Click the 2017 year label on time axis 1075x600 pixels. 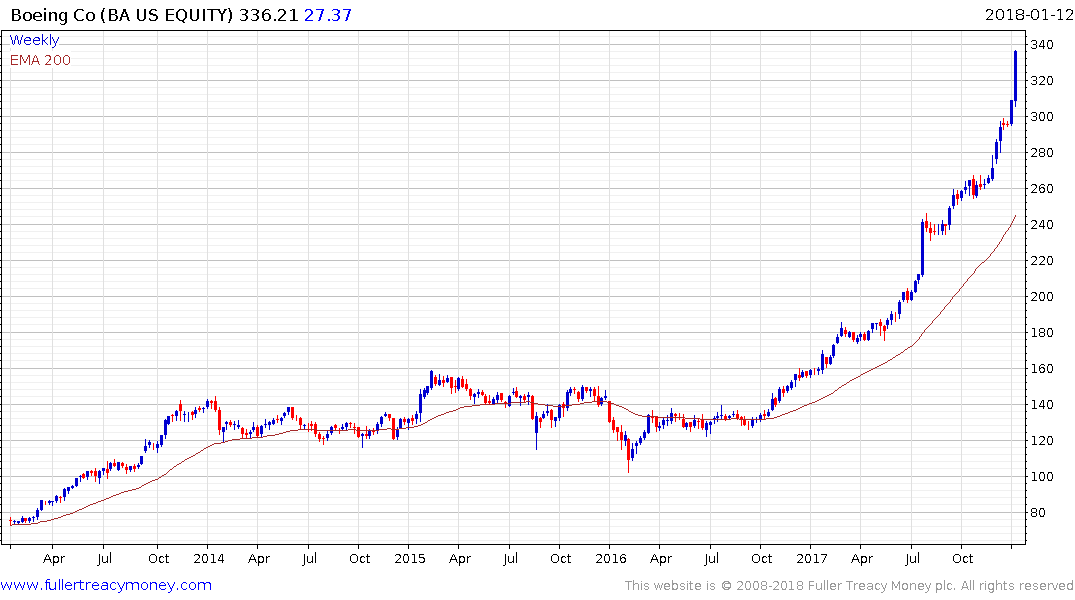tap(812, 558)
